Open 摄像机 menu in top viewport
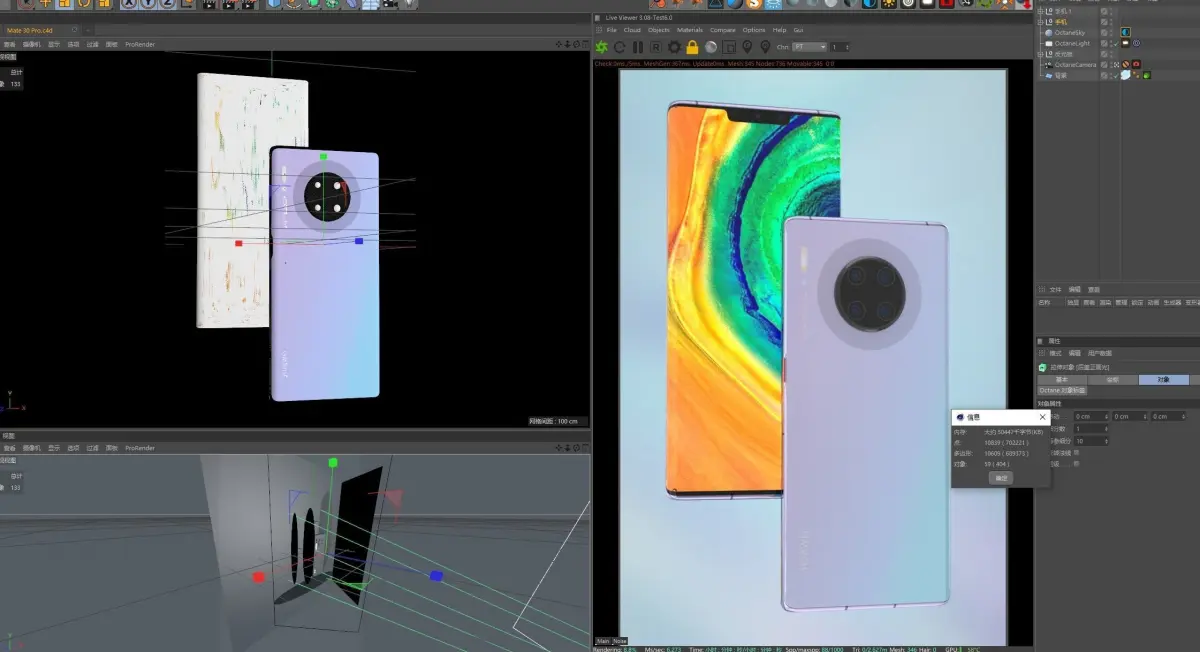This screenshot has height=652, width=1200. pyautogui.click(x=31, y=44)
